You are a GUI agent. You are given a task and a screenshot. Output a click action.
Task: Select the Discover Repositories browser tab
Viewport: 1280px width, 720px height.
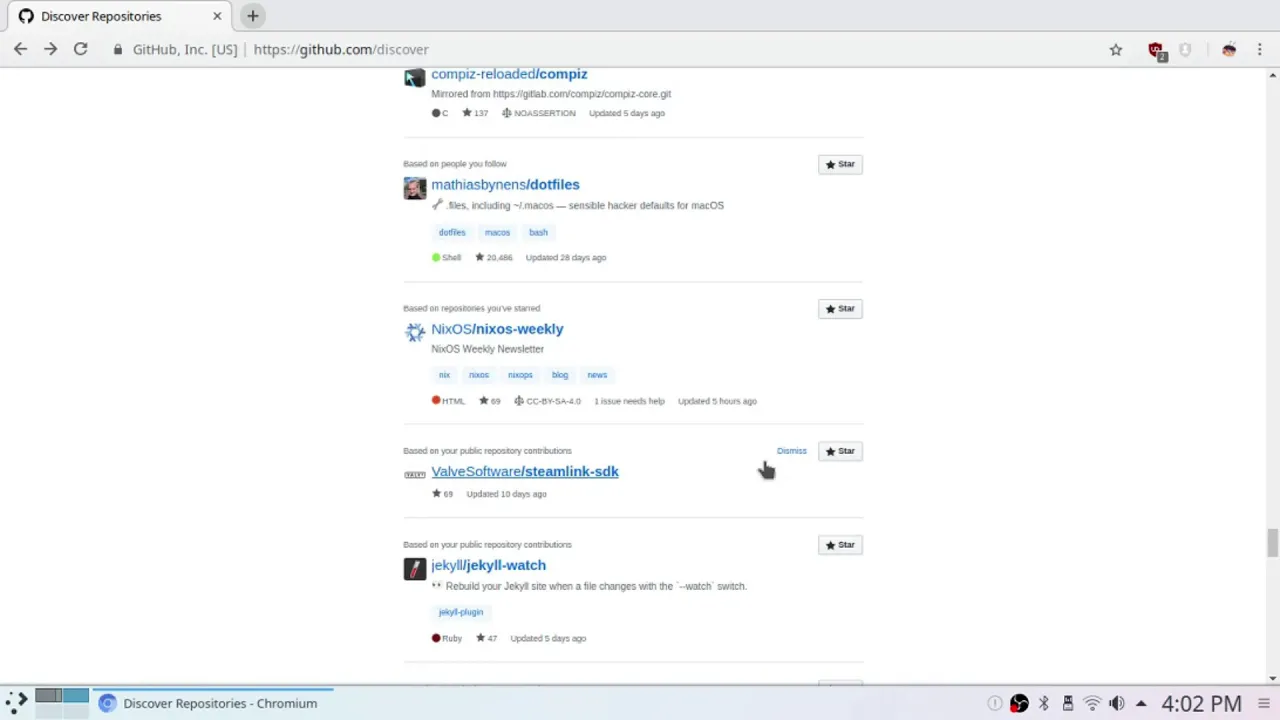click(120, 16)
